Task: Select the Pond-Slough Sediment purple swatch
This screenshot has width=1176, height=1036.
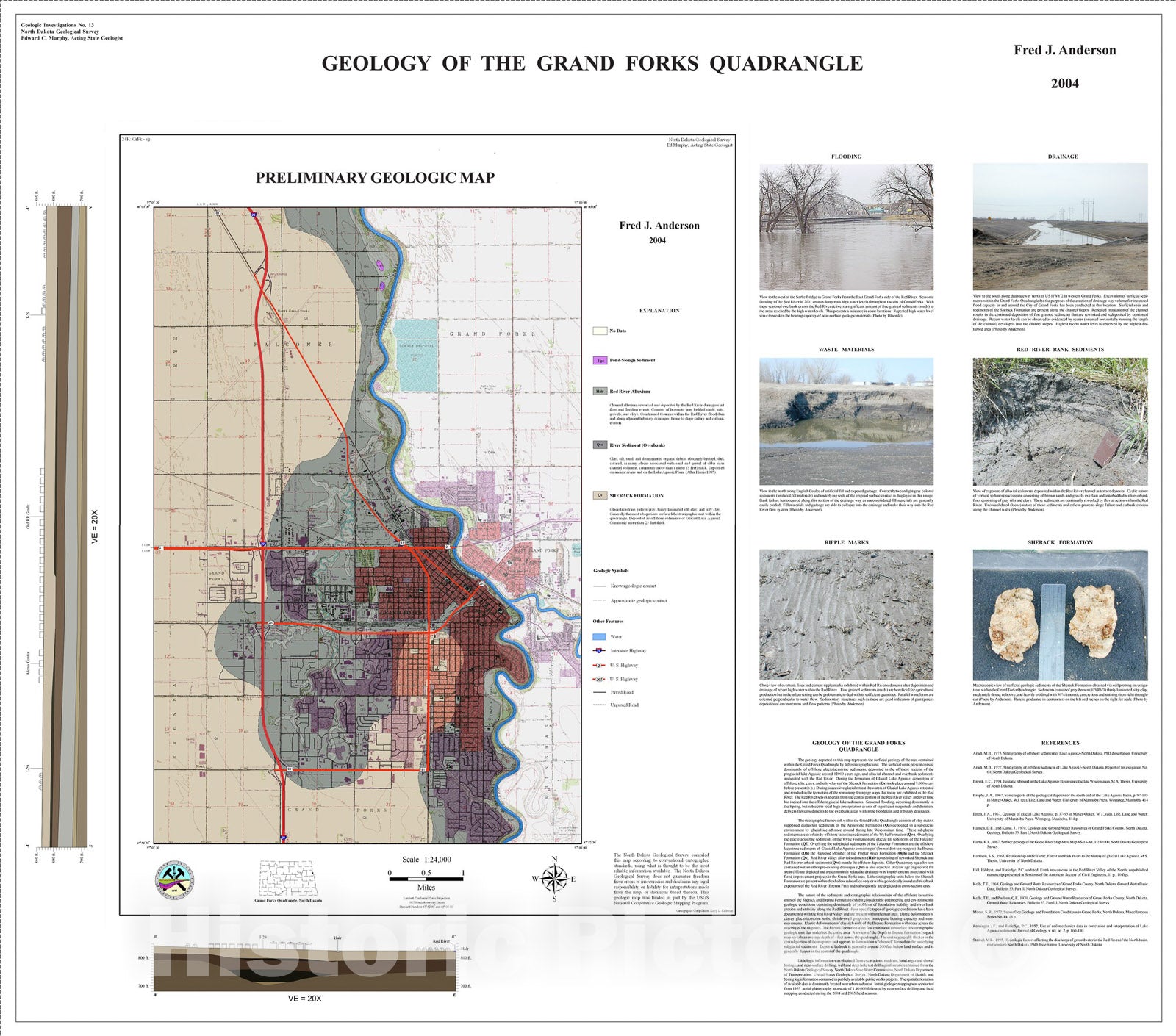Action: coord(600,361)
